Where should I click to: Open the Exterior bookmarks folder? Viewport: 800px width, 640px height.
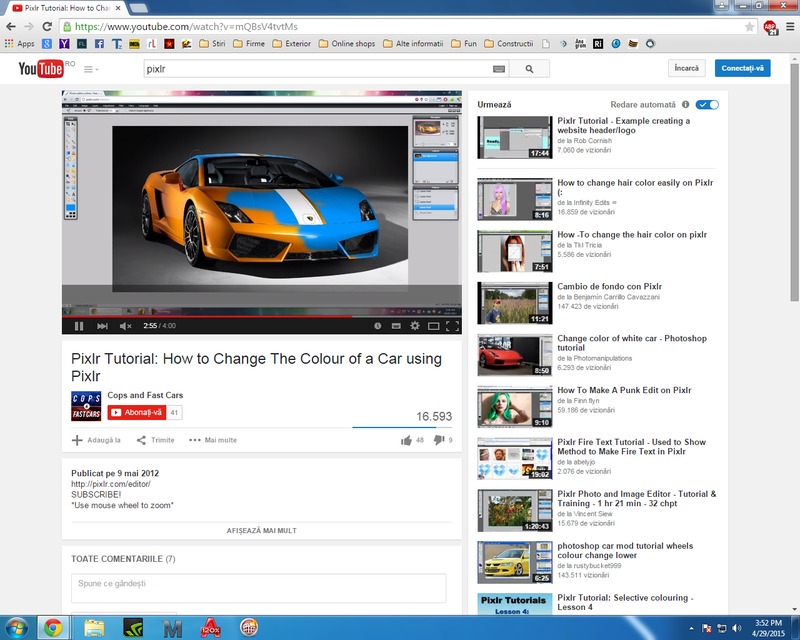pos(291,44)
